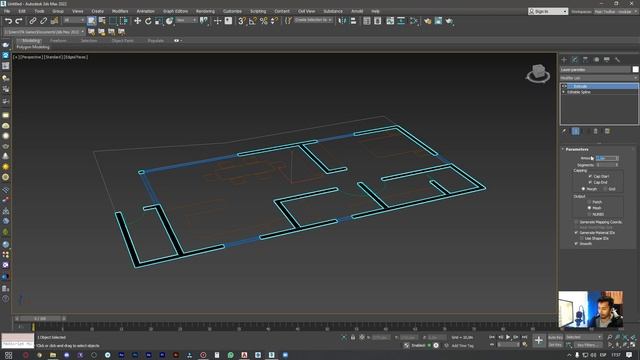The height and width of the screenshot is (360, 640).
Task: Activate the Unlink Selection tool
Action: click(x=43, y=20)
